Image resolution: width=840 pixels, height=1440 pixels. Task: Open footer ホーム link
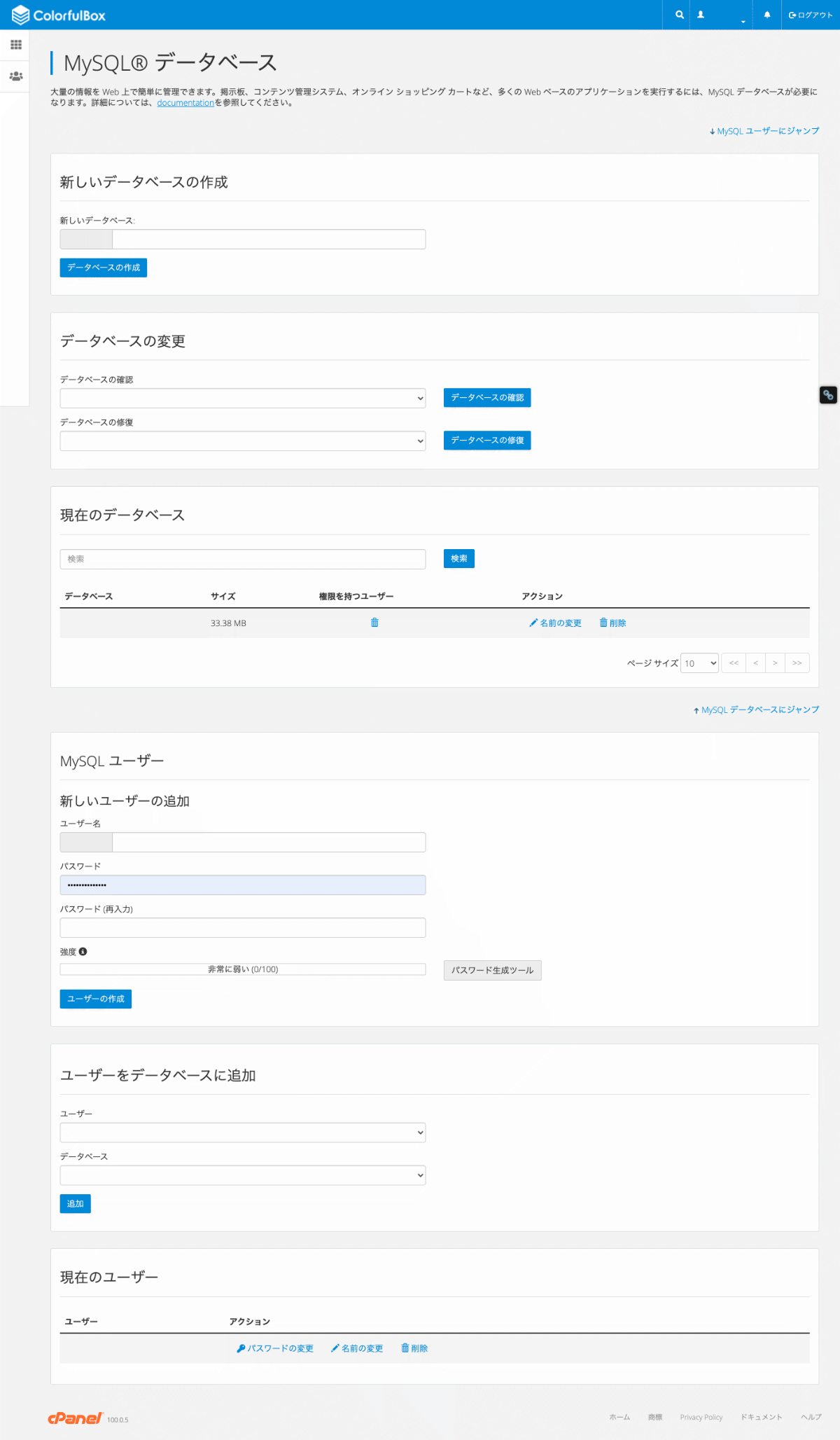(619, 1418)
